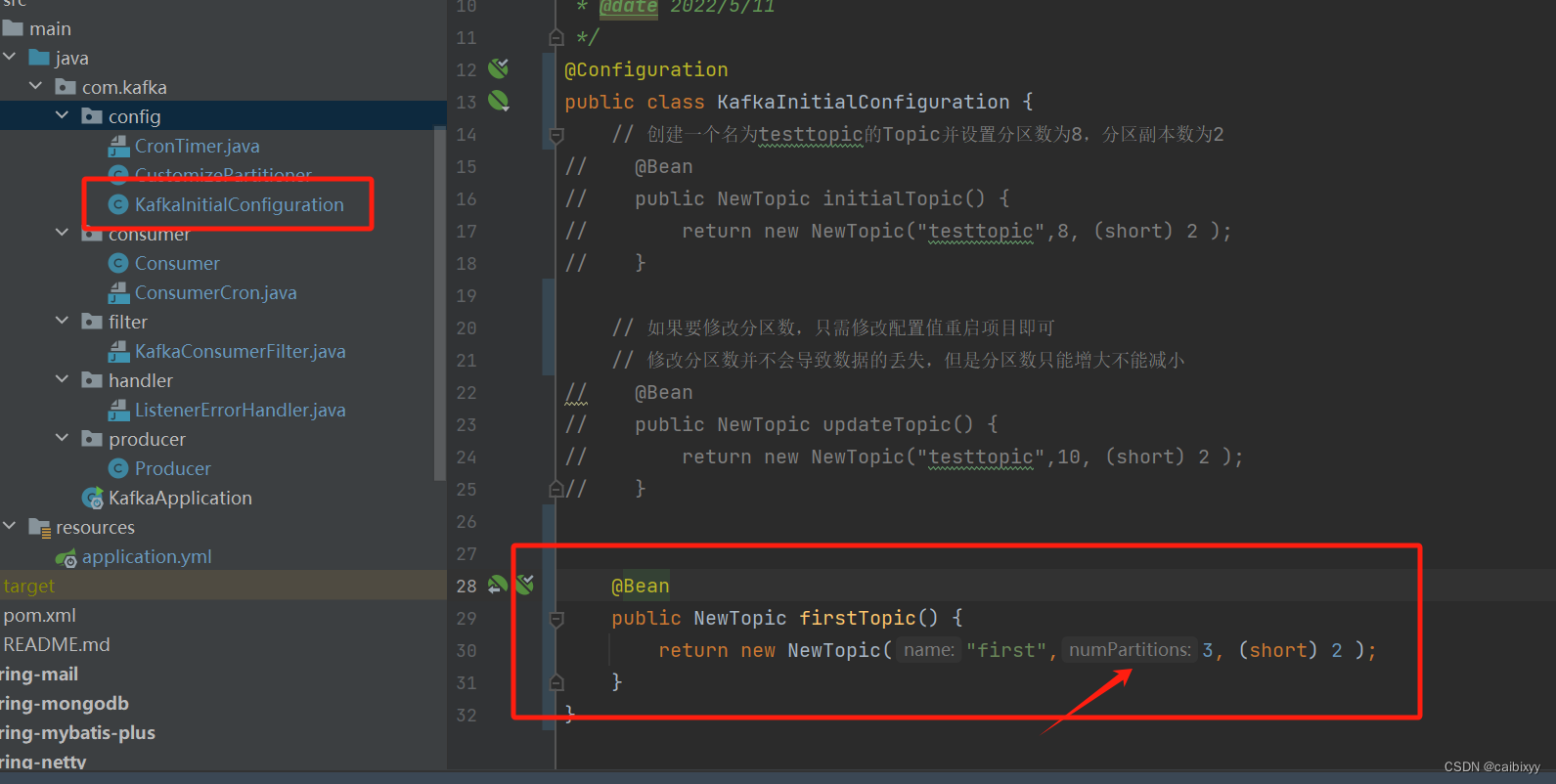Click the application.yml Spring file icon

click(x=67, y=557)
